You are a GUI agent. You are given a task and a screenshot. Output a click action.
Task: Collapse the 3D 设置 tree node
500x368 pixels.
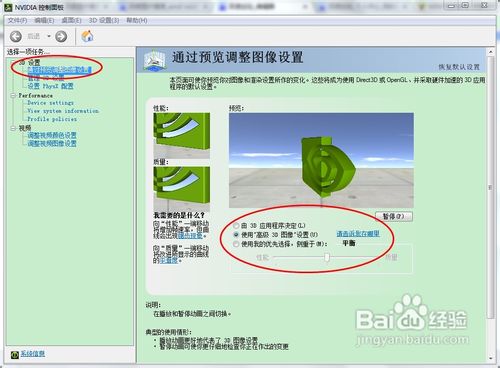14,62
